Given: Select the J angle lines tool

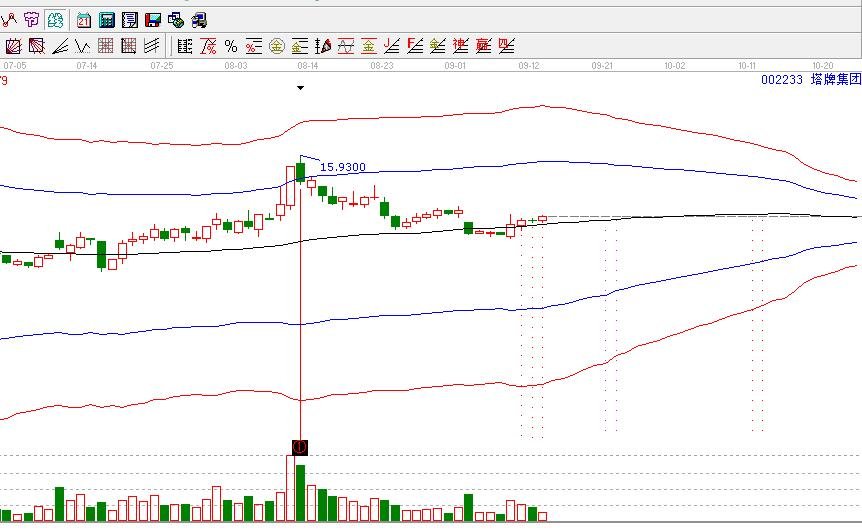Looking at the screenshot, I should 391,46.
